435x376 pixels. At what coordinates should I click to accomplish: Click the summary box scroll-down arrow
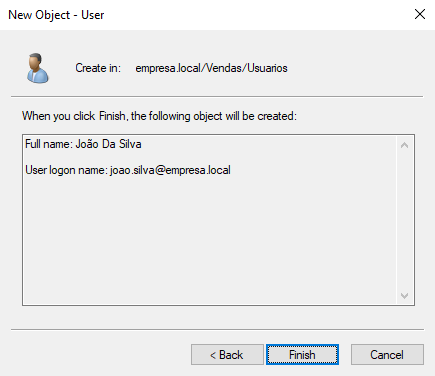click(405, 296)
